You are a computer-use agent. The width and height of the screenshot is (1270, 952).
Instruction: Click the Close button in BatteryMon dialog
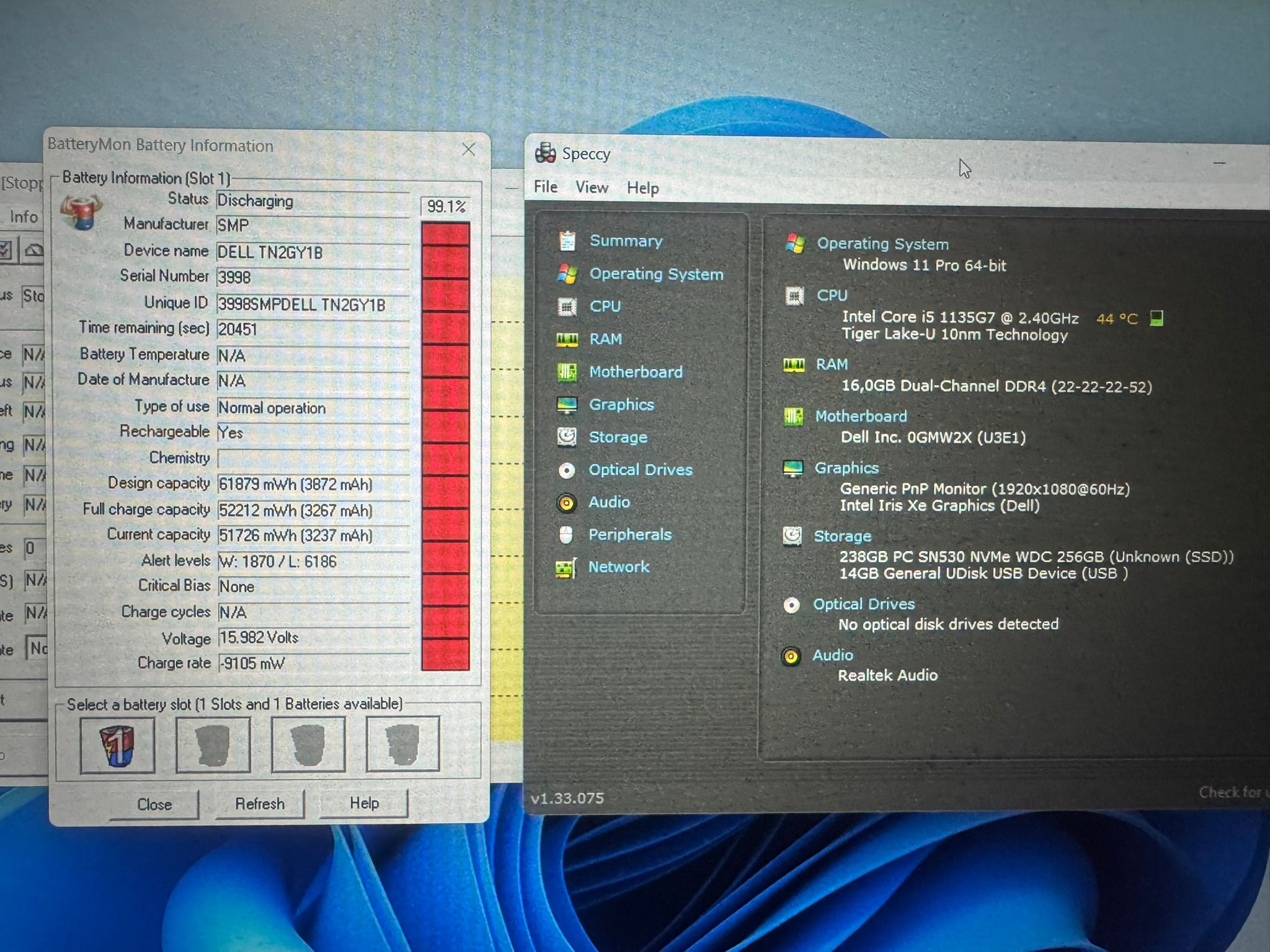154,804
